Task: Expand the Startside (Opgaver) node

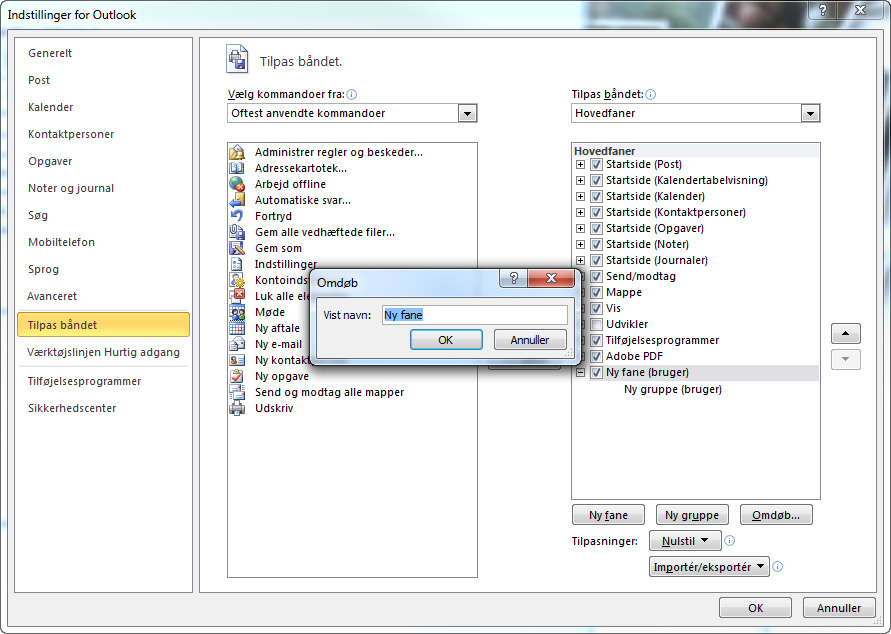Action: (x=580, y=228)
